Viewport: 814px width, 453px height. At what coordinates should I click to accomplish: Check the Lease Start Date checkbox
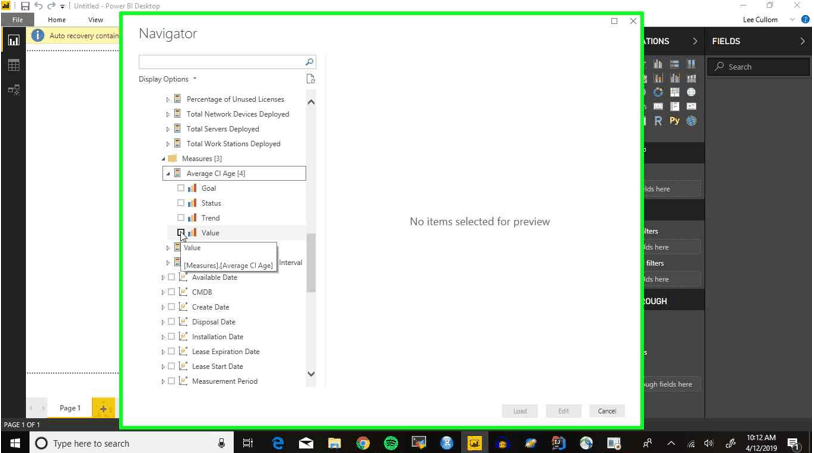(171, 366)
